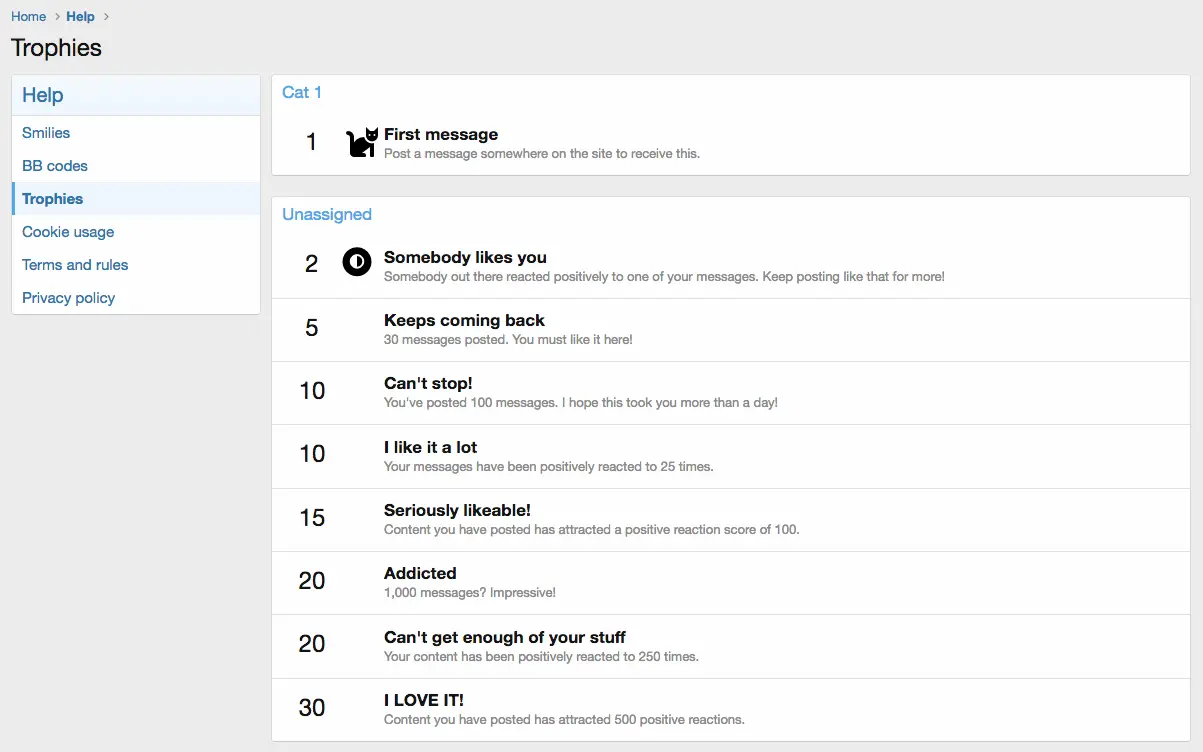The image size is (1203, 752).
Task: Select the First message trophy title
Action: pos(441,134)
